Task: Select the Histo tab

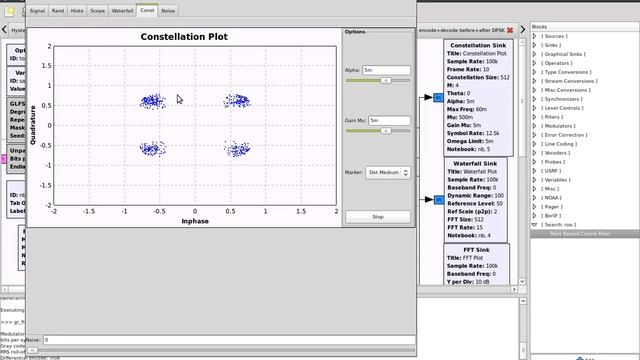Action: coord(77,11)
